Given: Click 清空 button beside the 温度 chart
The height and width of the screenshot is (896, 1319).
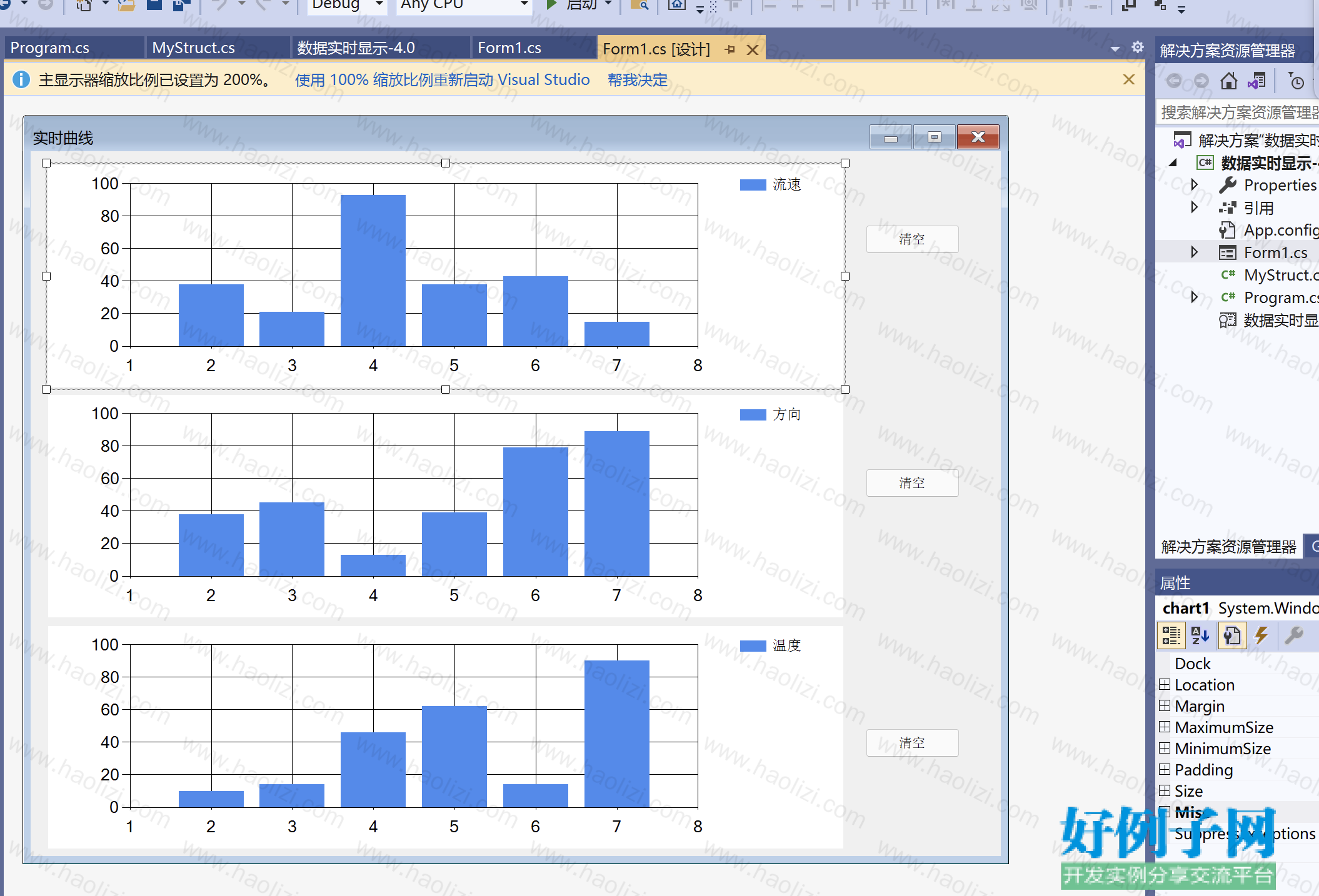Looking at the screenshot, I should click(x=912, y=743).
